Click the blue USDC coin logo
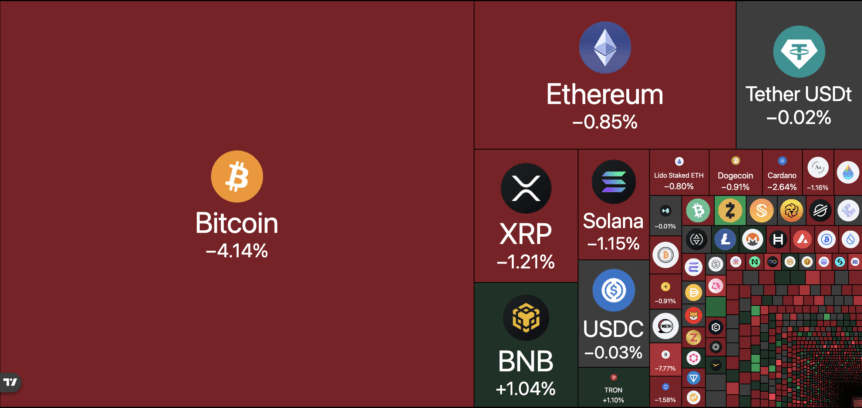The height and width of the screenshot is (408, 862). [613, 289]
